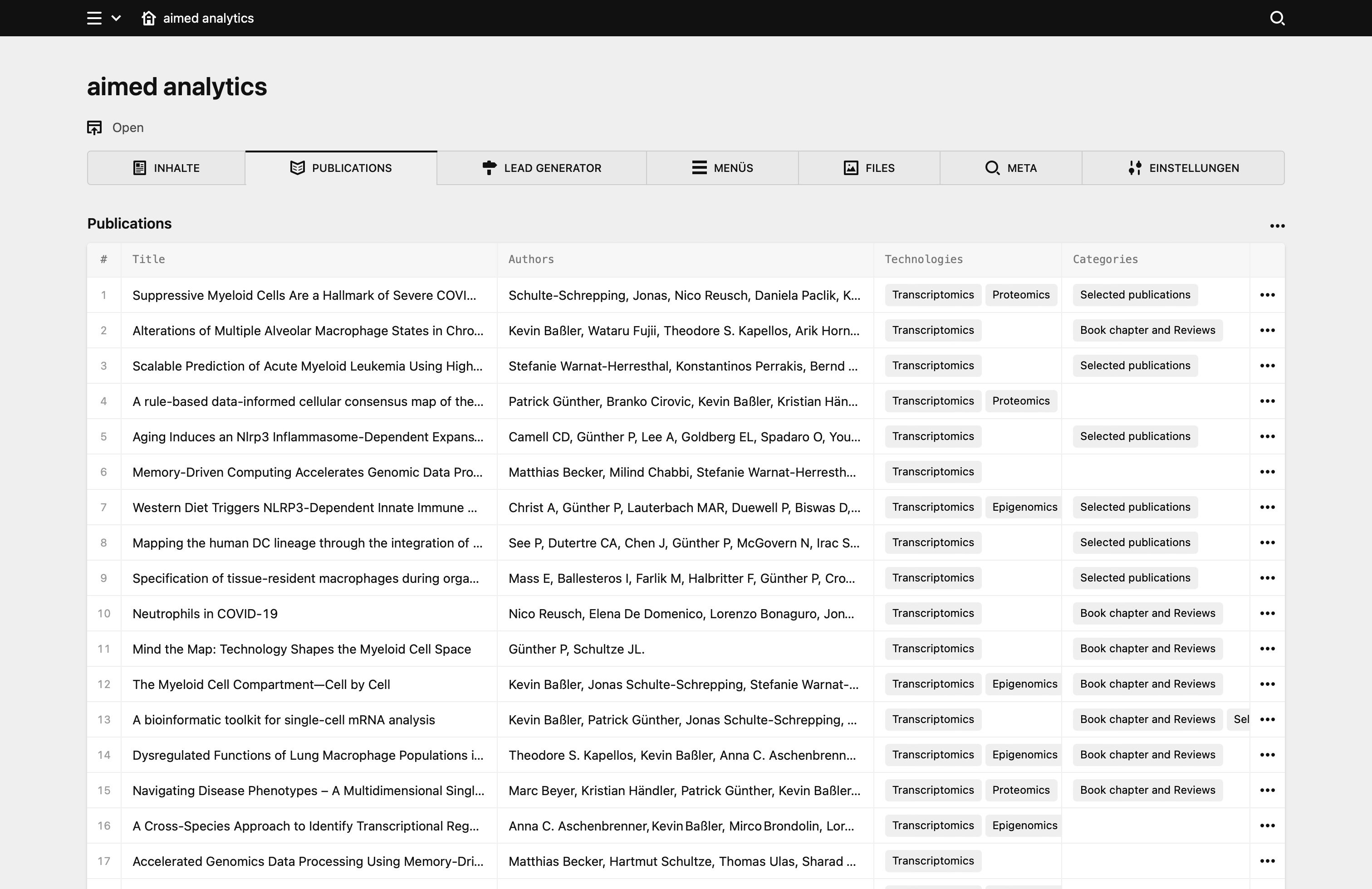The height and width of the screenshot is (889, 1372).
Task: Click Epigenomics tag in Western Diet Triggers row
Action: click(1023, 507)
